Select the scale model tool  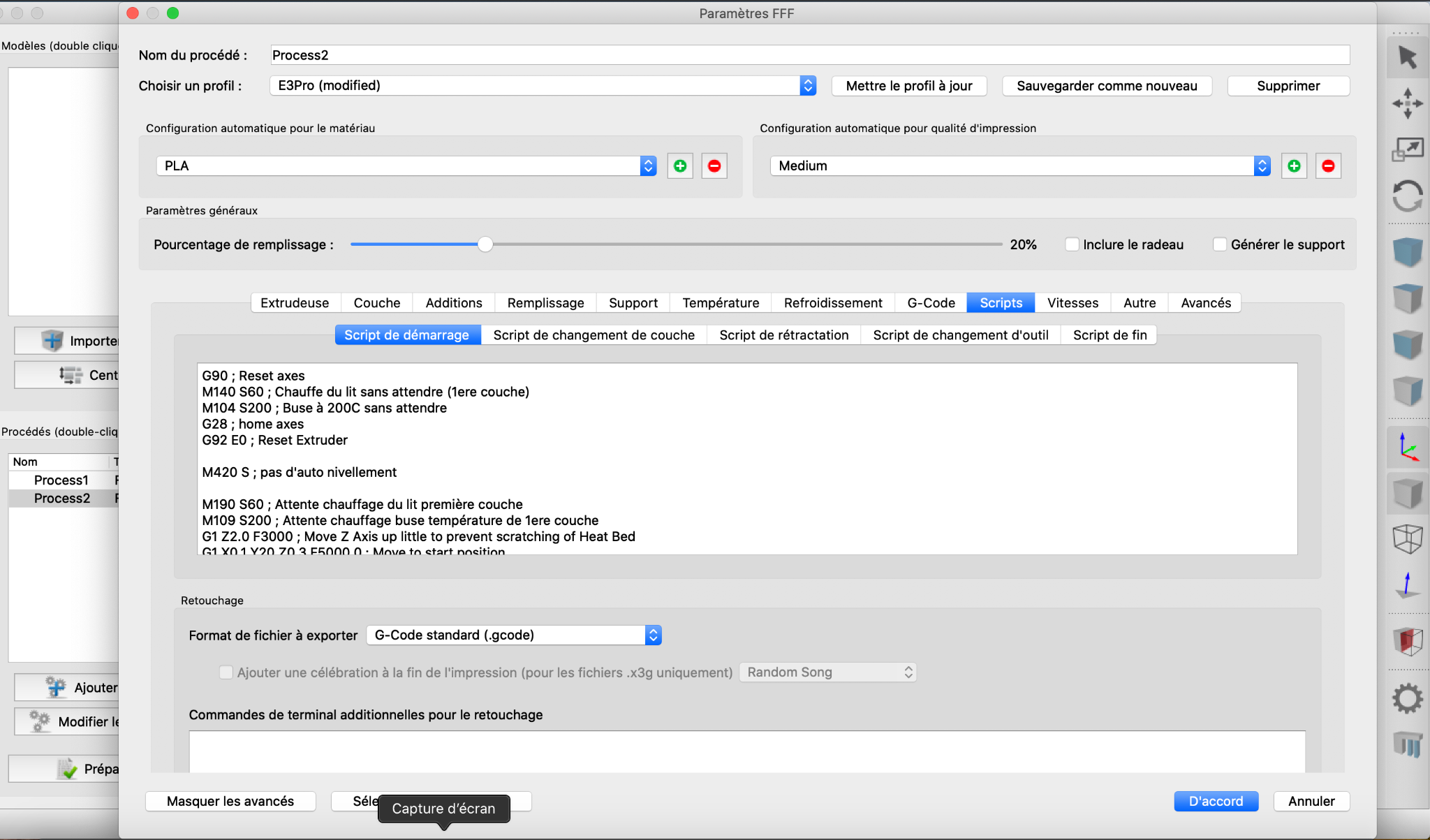(x=1407, y=149)
